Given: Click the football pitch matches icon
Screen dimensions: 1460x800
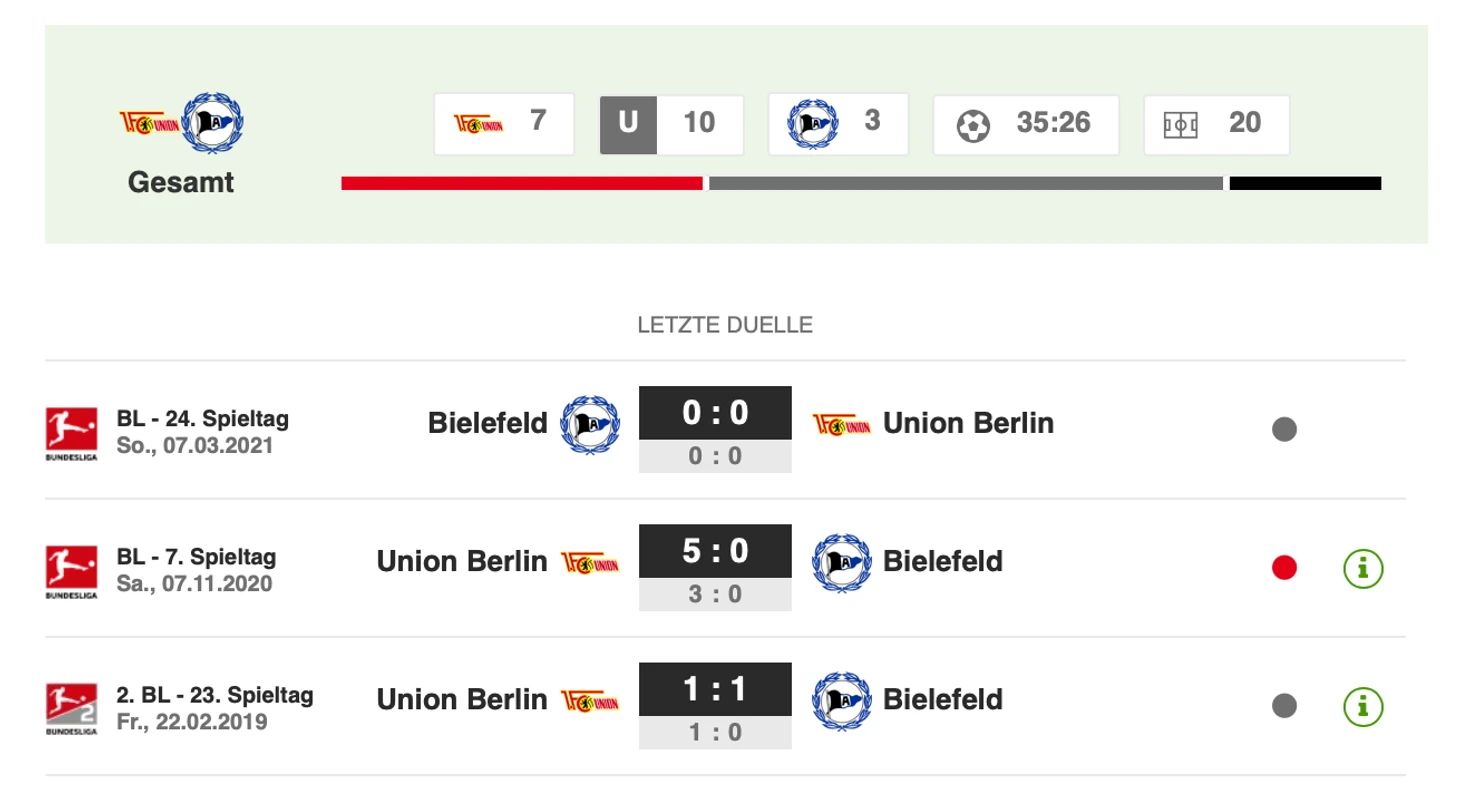Looking at the screenshot, I should pos(1180,126).
